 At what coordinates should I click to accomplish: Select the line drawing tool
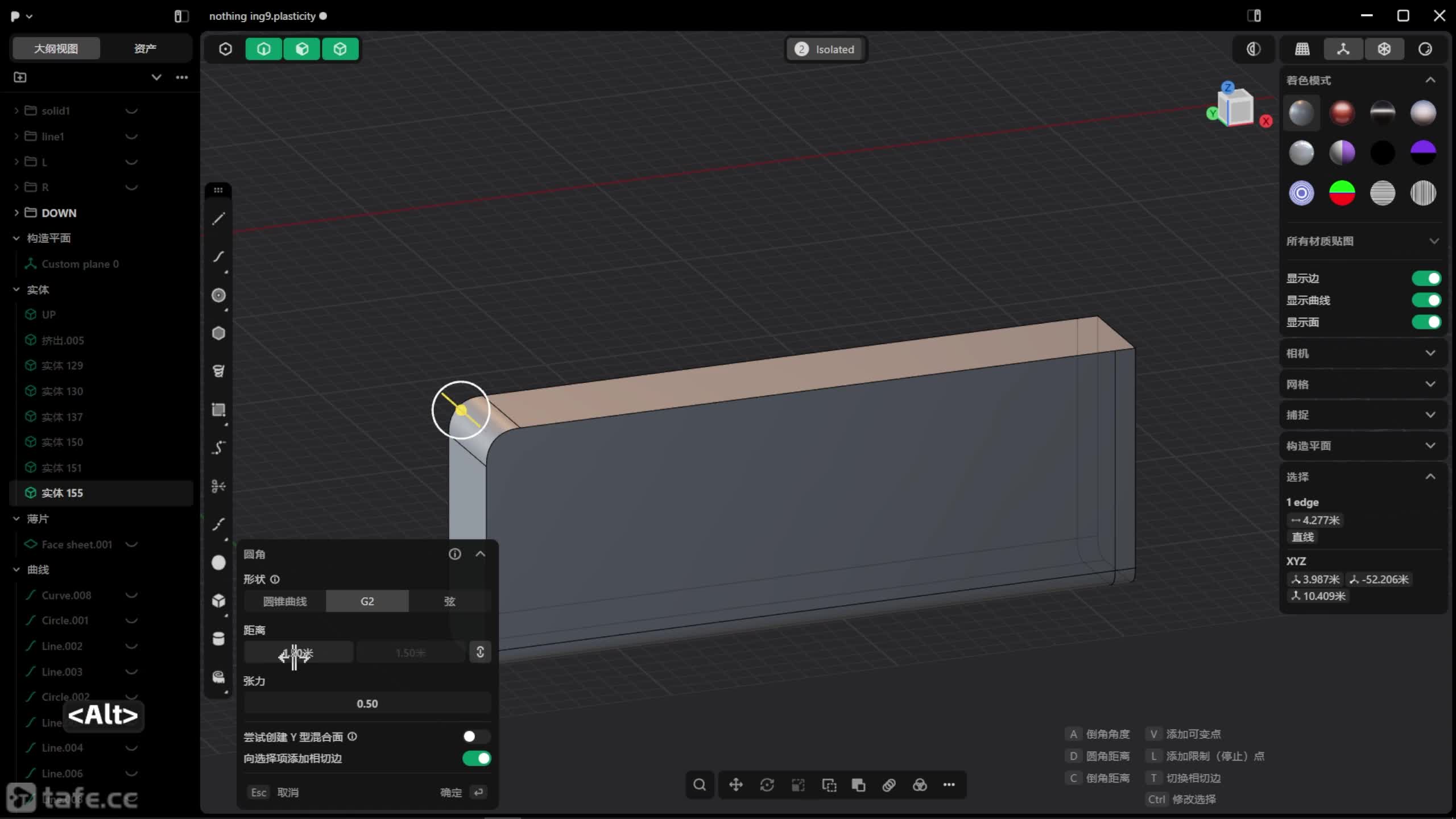[218, 219]
